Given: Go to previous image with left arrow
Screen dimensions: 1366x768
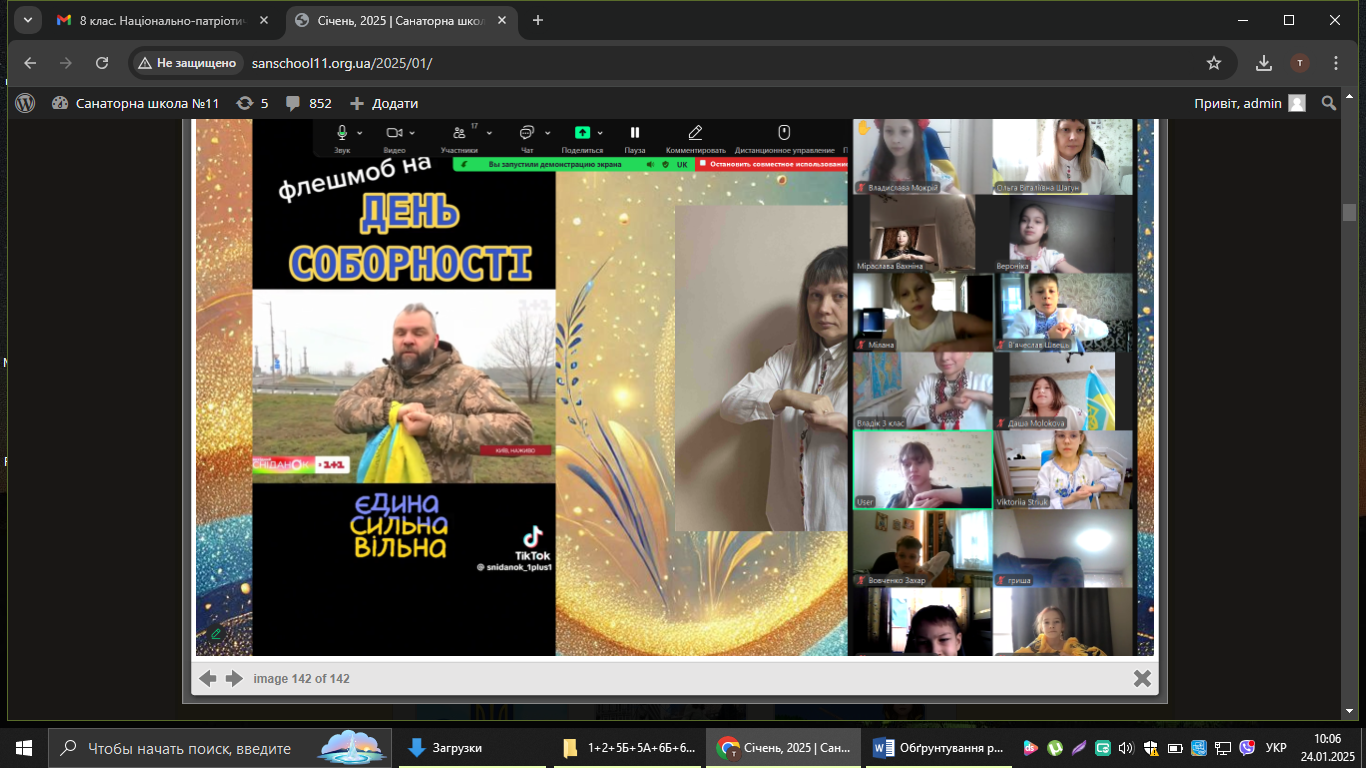Looking at the screenshot, I should [x=208, y=679].
